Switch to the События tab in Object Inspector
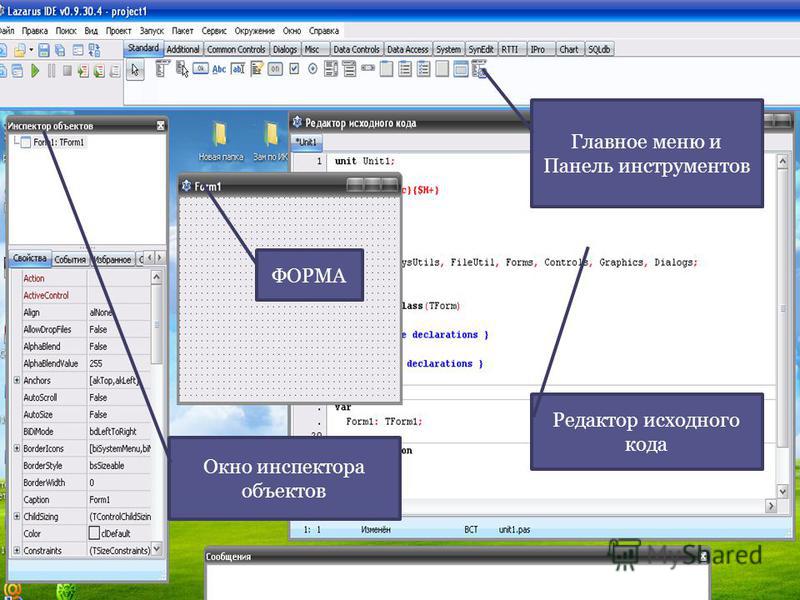Screen dimensions: 800x600 coord(70,260)
